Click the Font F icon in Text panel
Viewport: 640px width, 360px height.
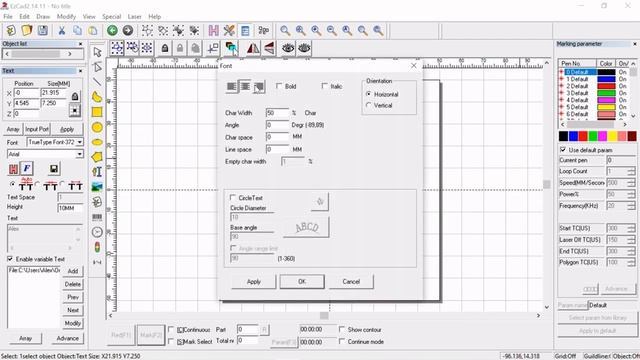[27, 168]
